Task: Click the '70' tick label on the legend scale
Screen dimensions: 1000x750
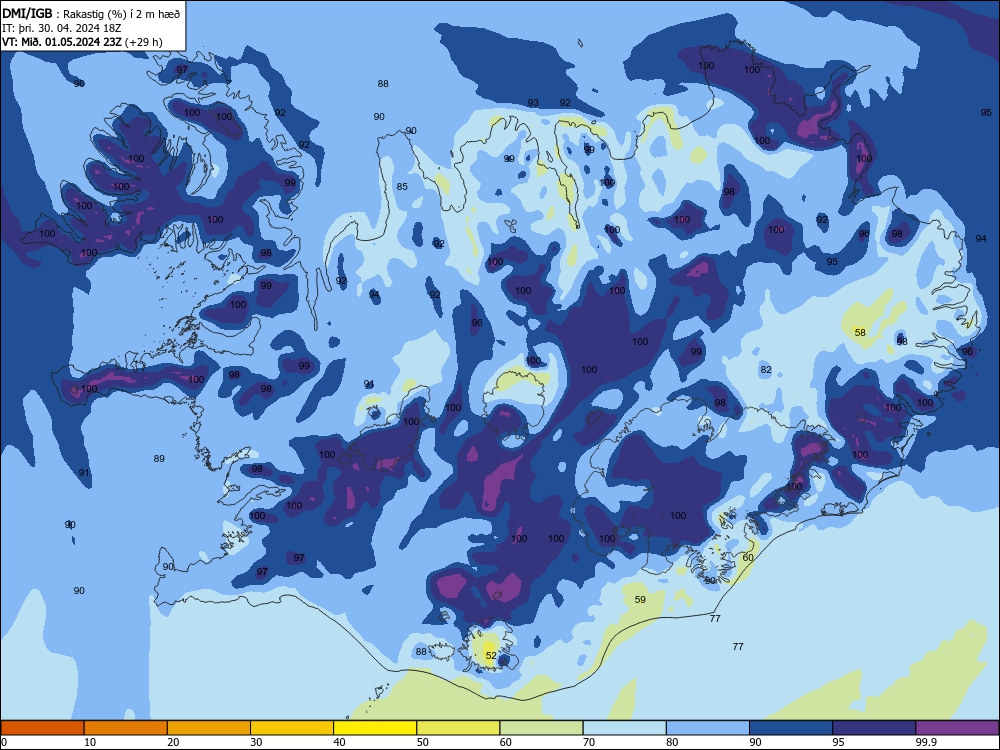Action: (589, 742)
